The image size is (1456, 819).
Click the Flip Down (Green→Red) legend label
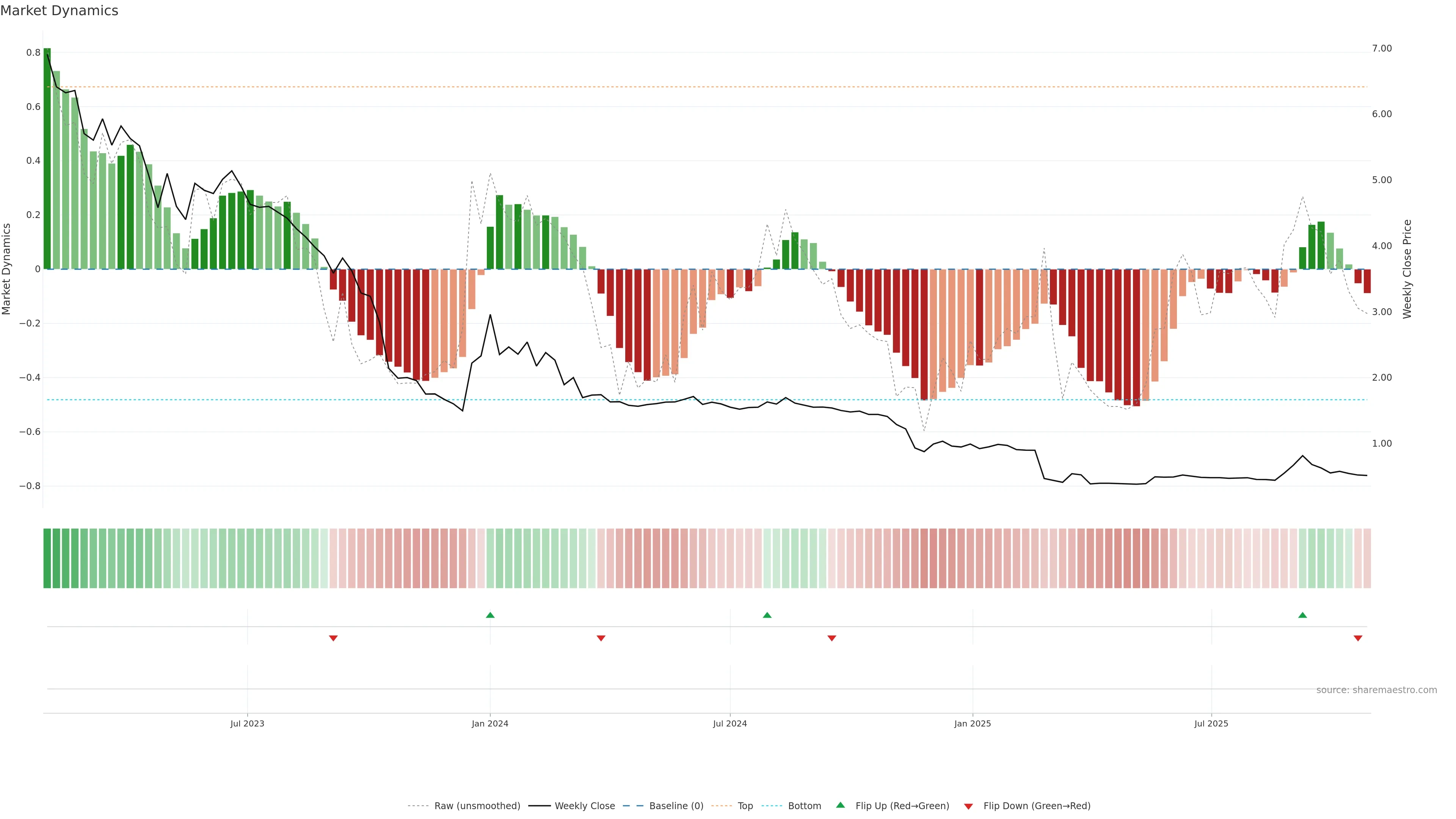point(1037,806)
